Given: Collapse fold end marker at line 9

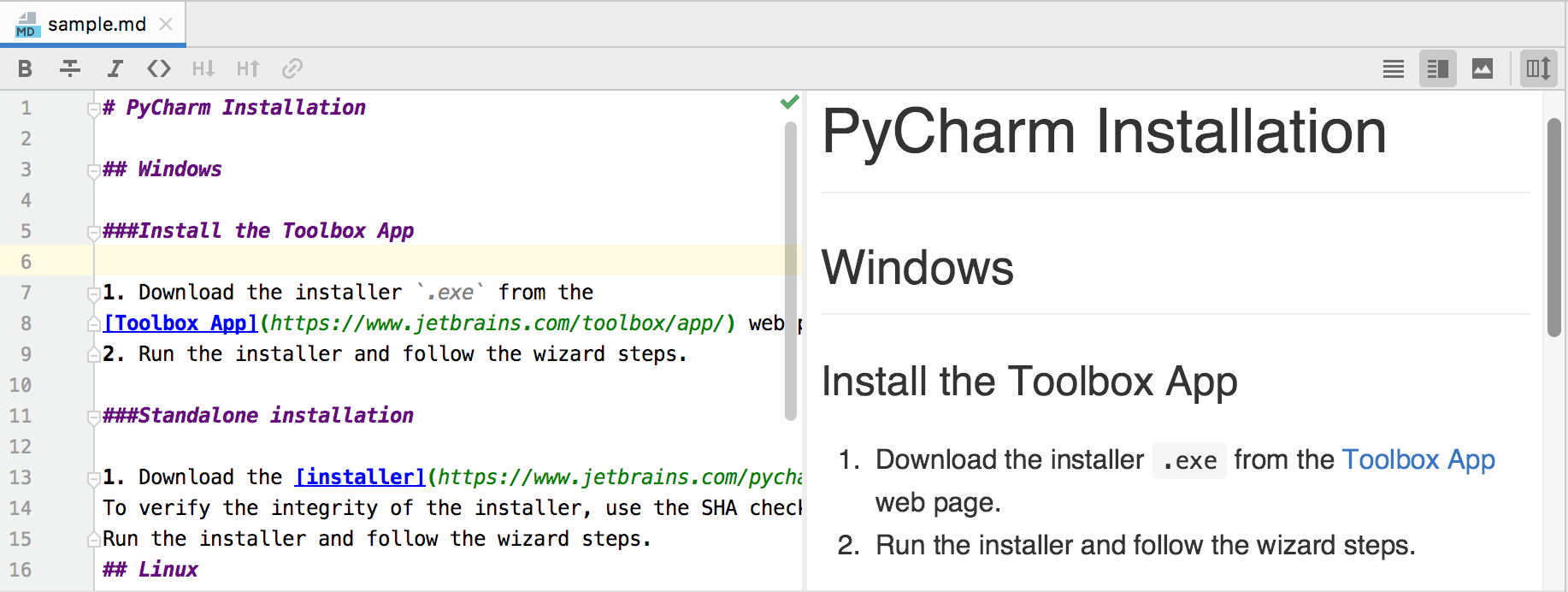Looking at the screenshot, I should point(93,355).
